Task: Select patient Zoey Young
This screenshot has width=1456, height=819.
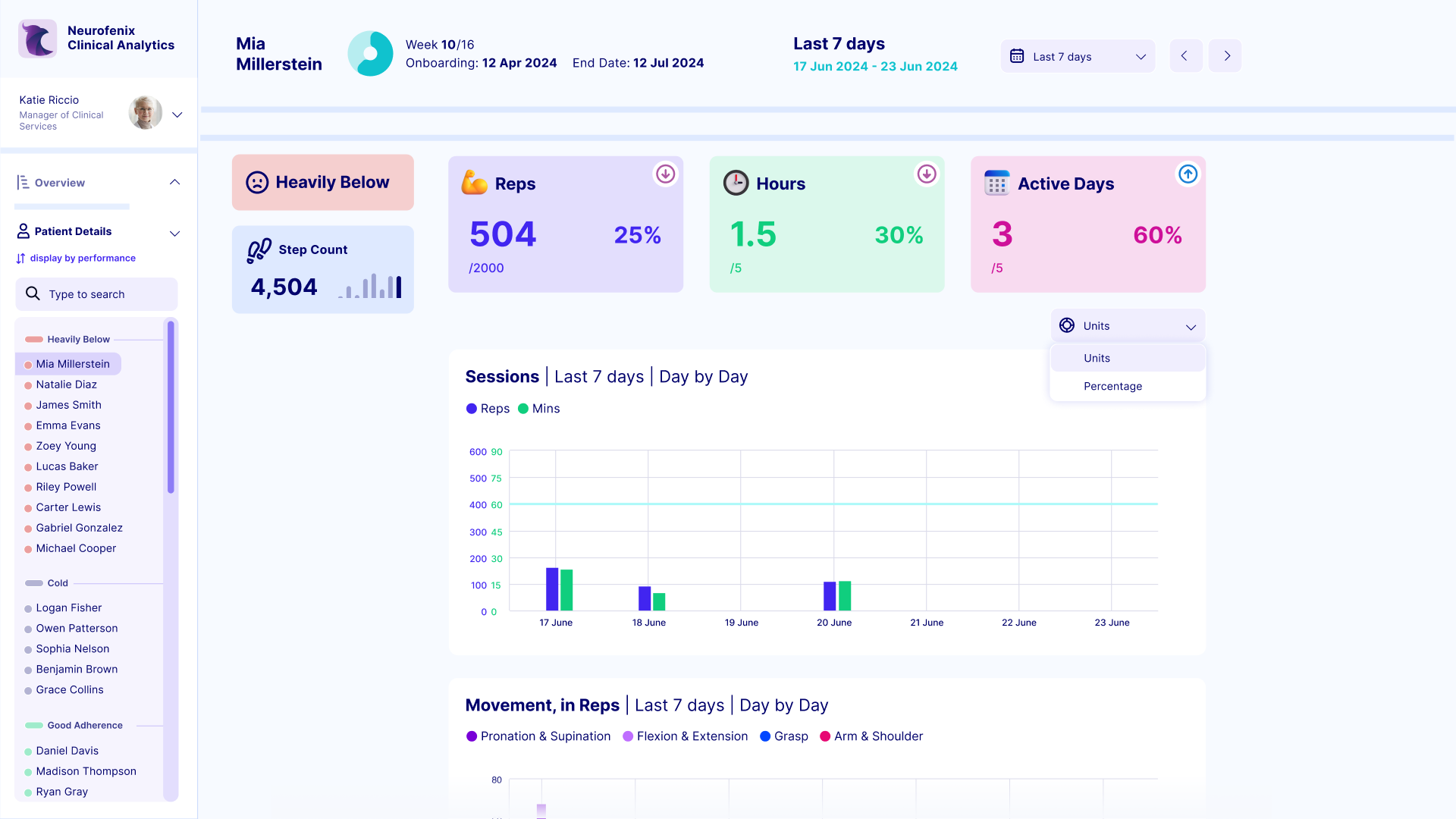Action: (x=66, y=446)
